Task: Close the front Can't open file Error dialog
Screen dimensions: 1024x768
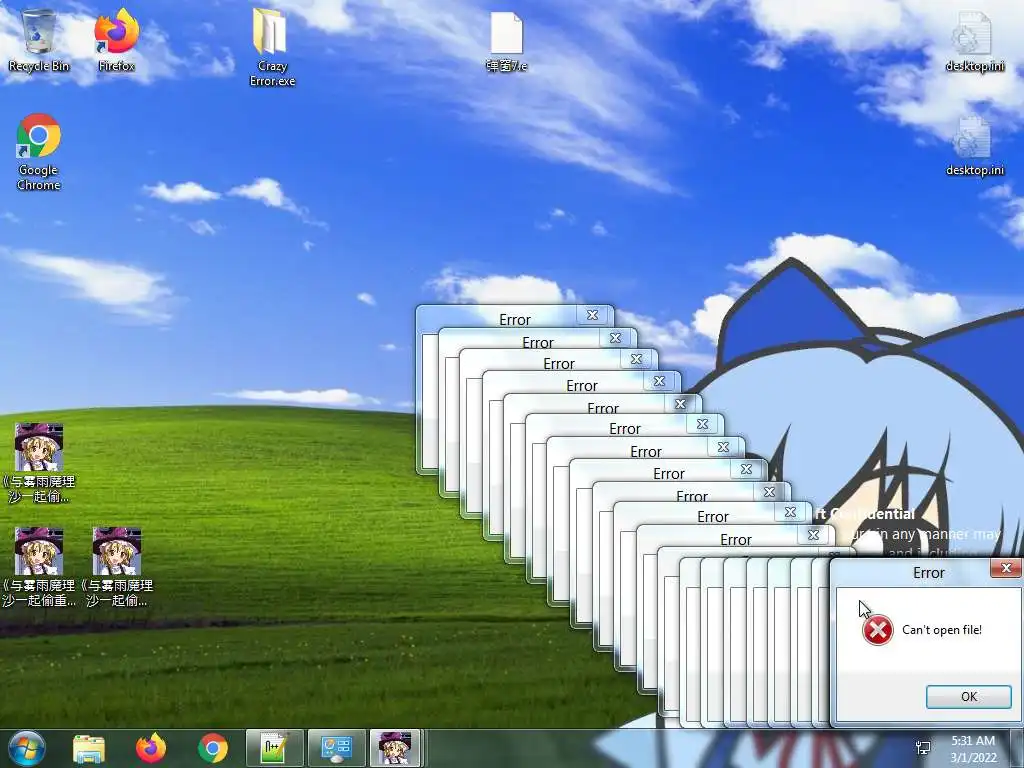Action: 1006,568
